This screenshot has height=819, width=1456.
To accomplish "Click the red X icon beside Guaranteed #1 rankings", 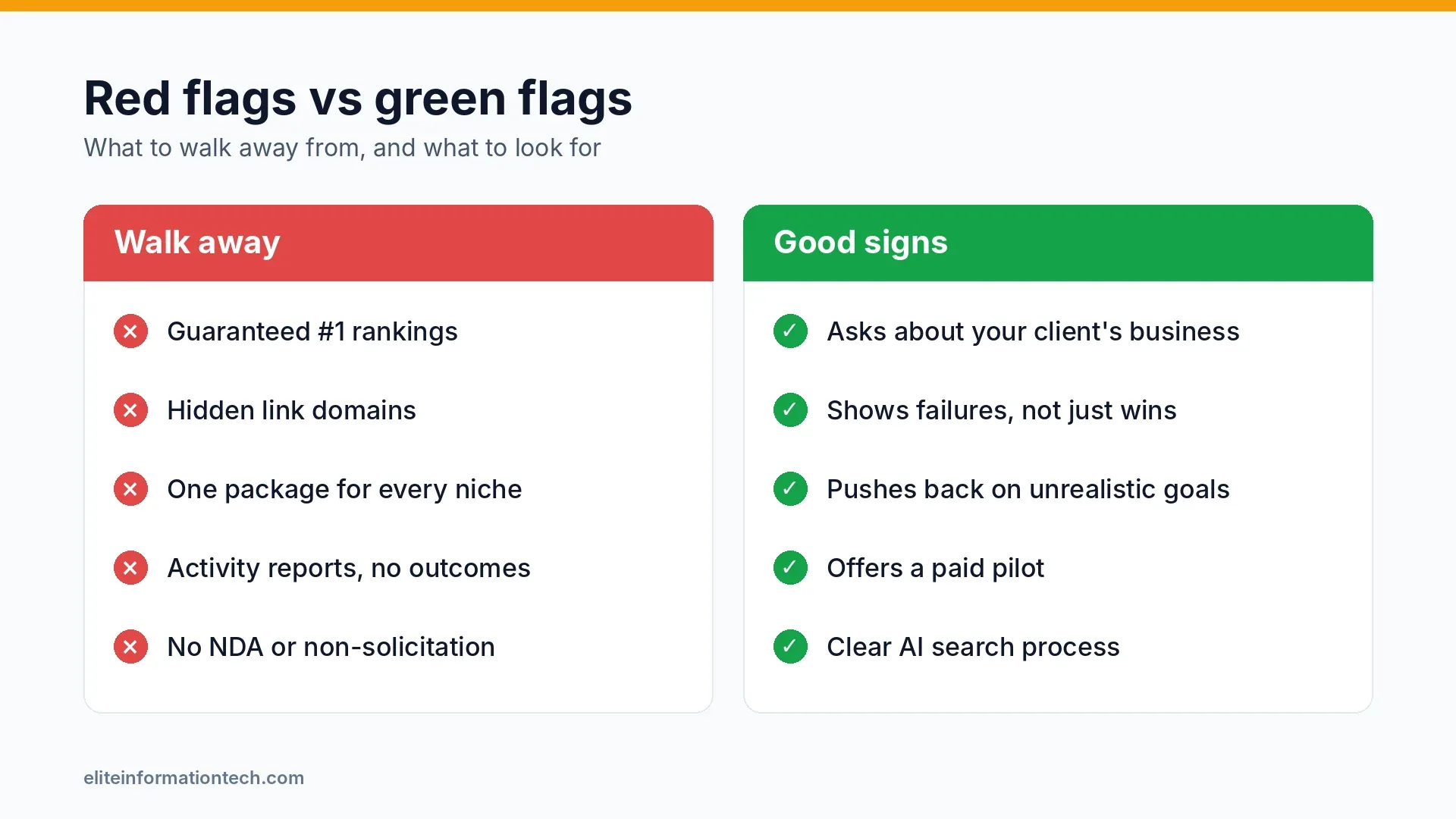I will [x=130, y=331].
